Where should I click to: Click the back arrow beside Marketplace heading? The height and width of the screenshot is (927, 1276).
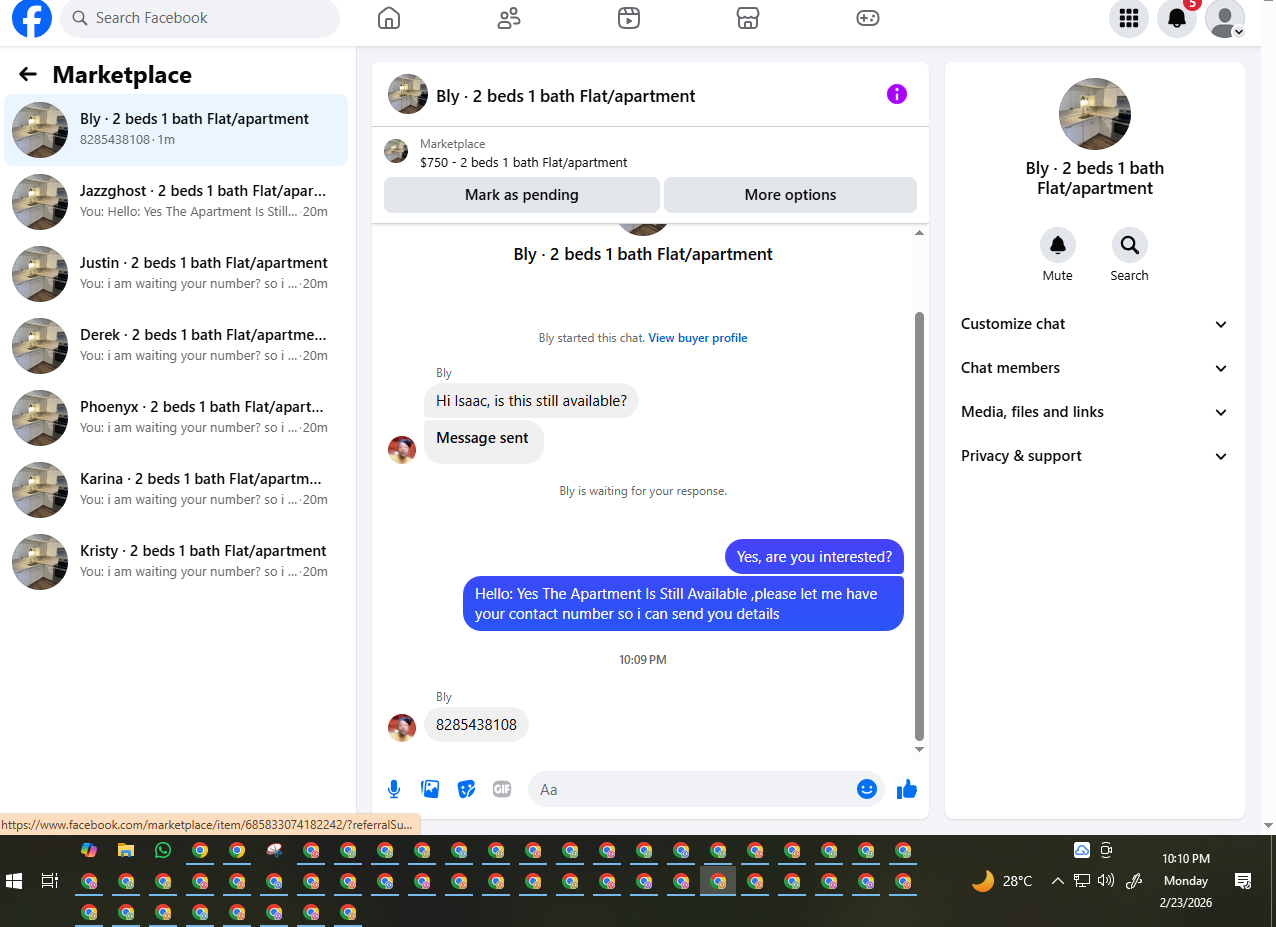pos(28,74)
